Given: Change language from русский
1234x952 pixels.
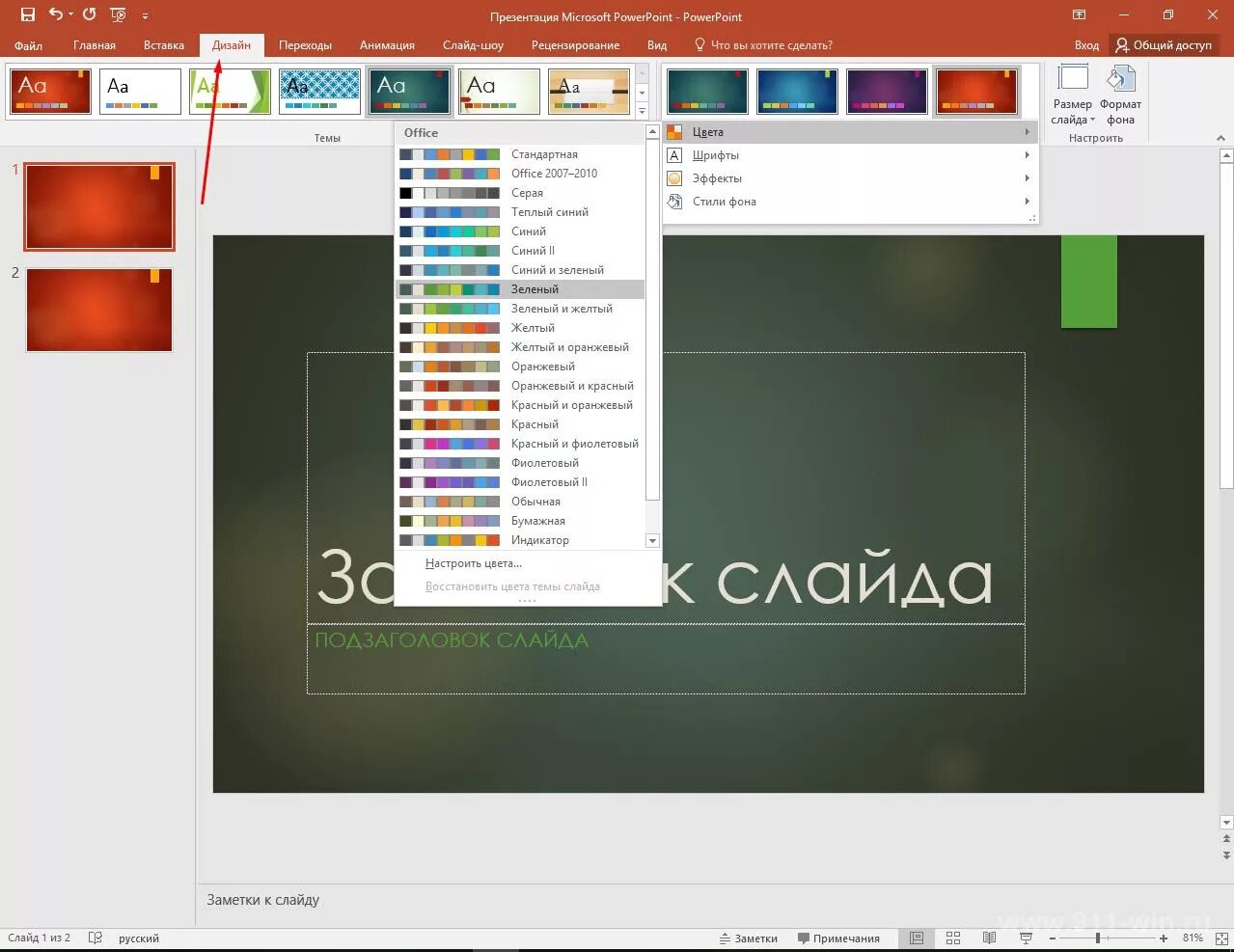Looking at the screenshot, I should (139, 938).
